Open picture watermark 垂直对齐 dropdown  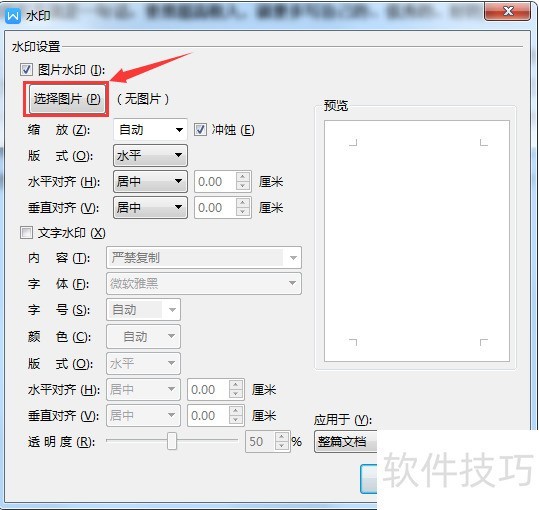[150, 208]
